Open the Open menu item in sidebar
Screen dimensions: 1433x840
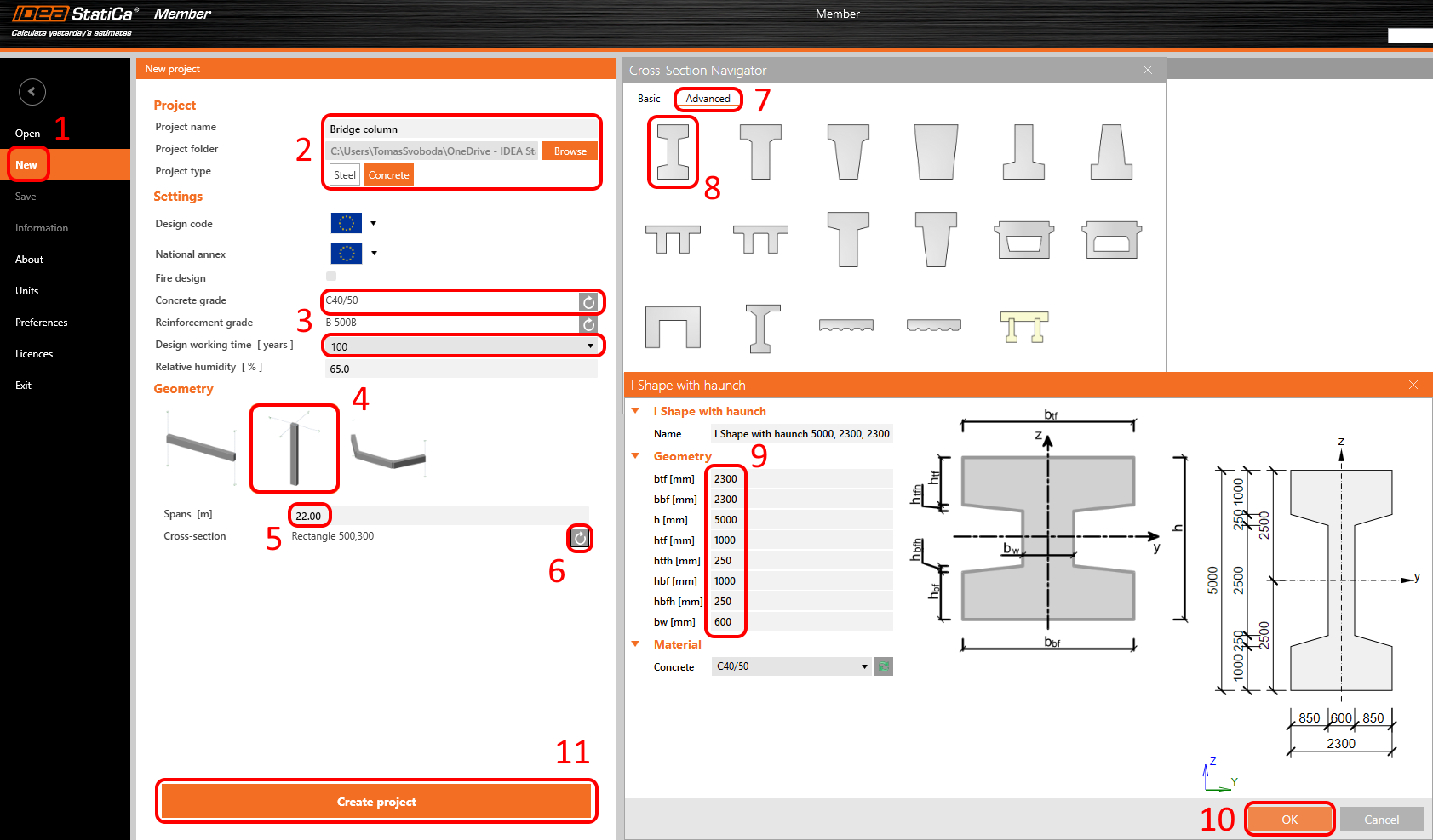coord(28,134)
